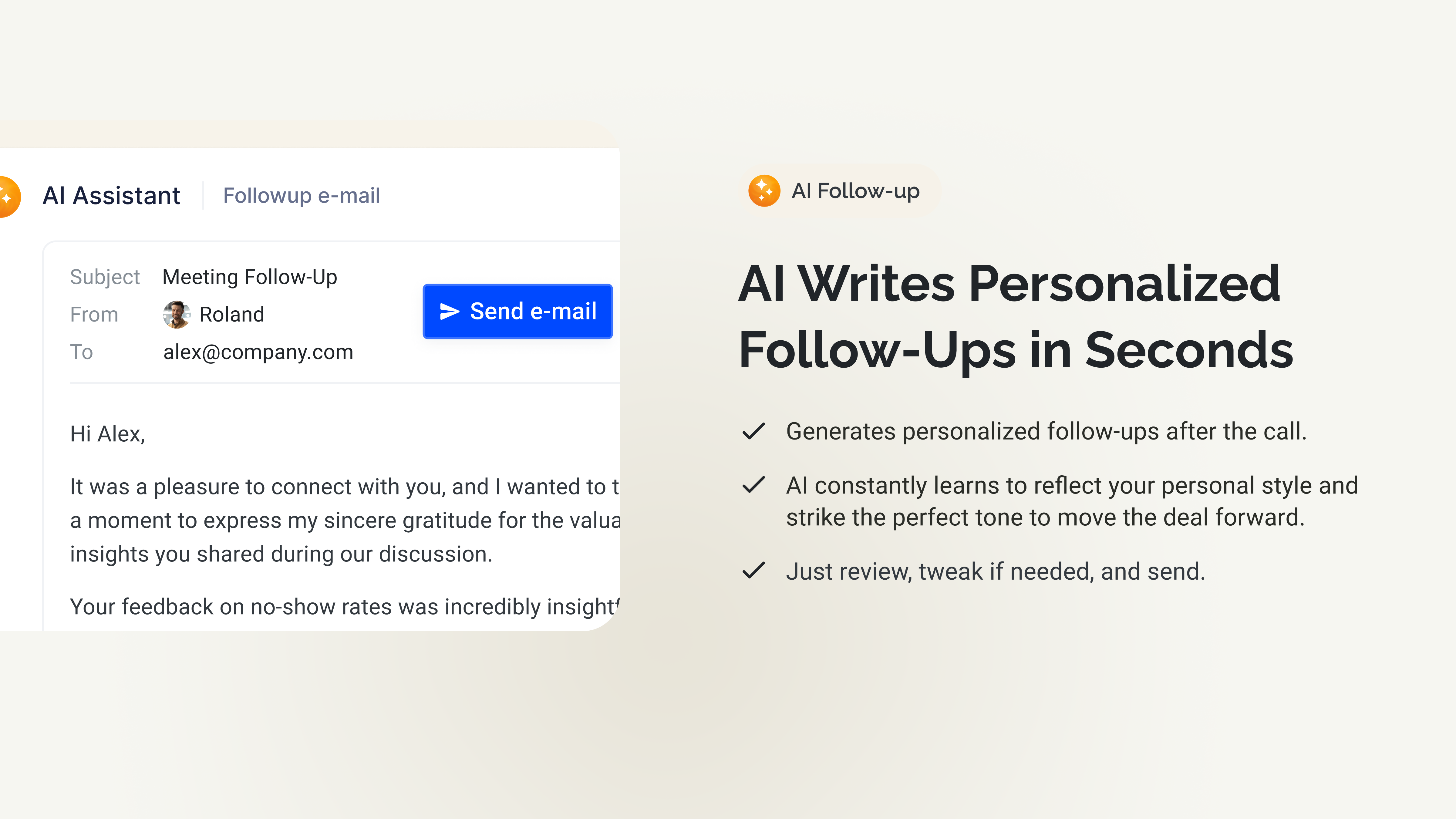This screenshot has height=819, width=1456.
Task: Click the orange AI Follow-up badge icon
Action: [x=764, y=191]
